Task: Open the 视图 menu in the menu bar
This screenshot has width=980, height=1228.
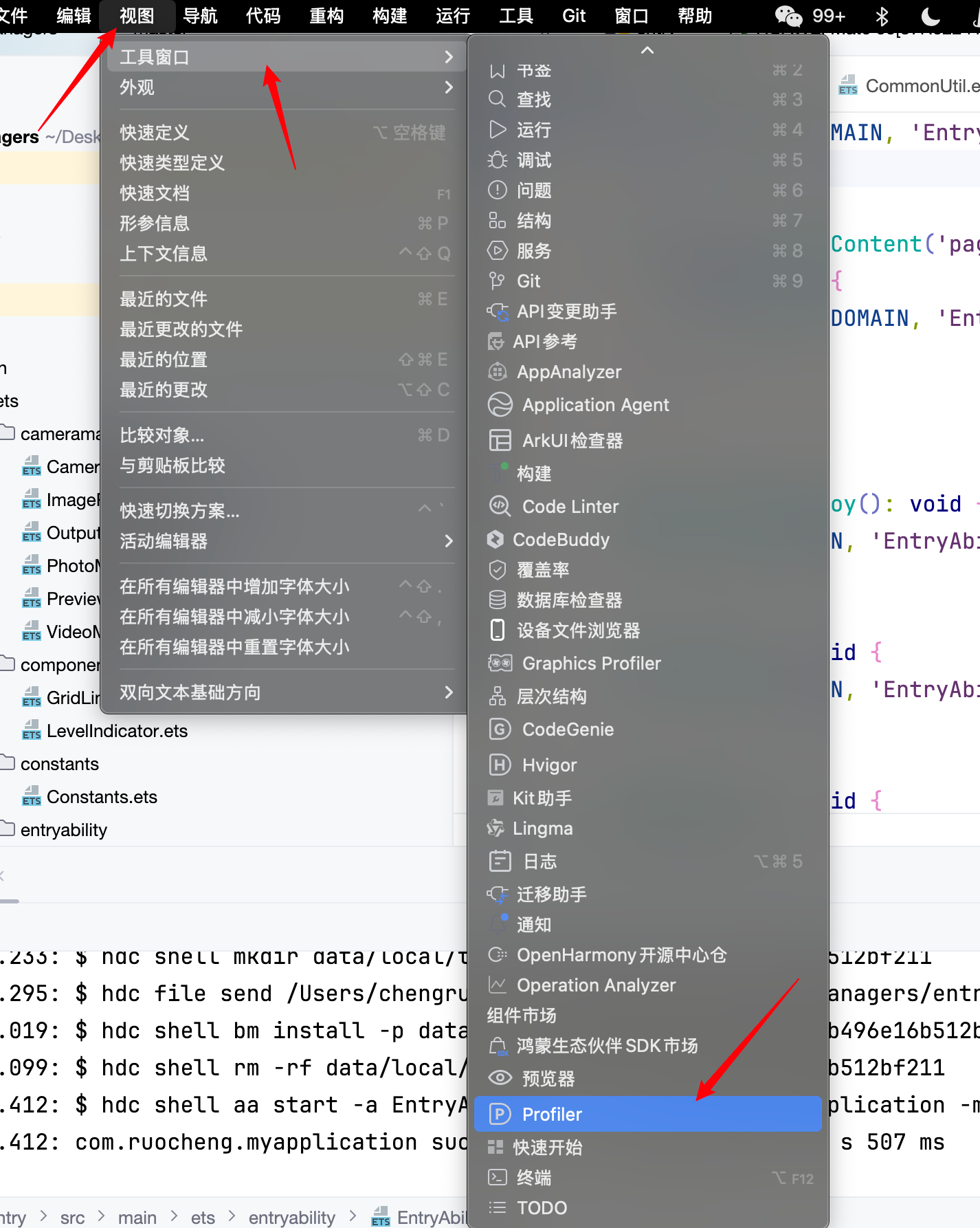Action: tap(137, 16)
